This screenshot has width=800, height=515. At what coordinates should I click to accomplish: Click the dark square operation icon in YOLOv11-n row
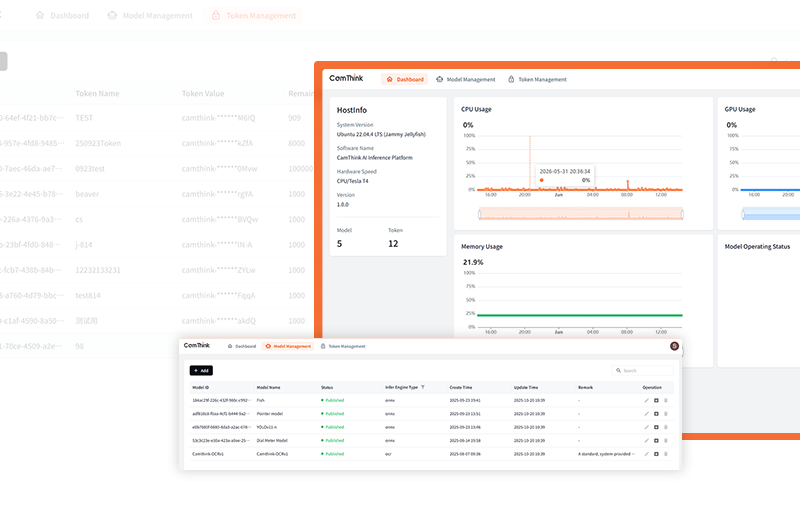[656, 427]
